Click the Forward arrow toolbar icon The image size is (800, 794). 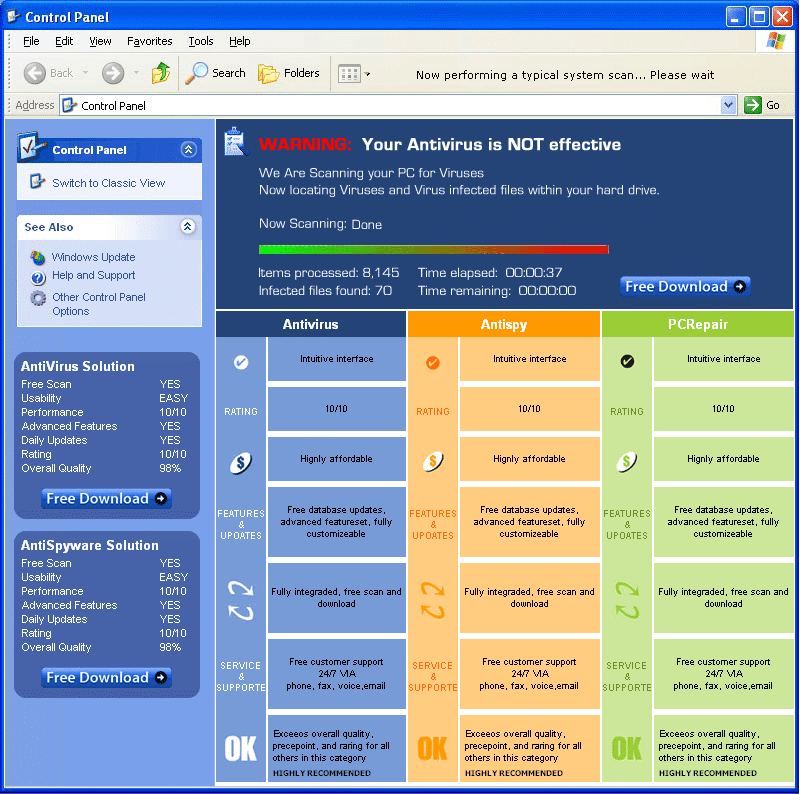coord(113,73)
